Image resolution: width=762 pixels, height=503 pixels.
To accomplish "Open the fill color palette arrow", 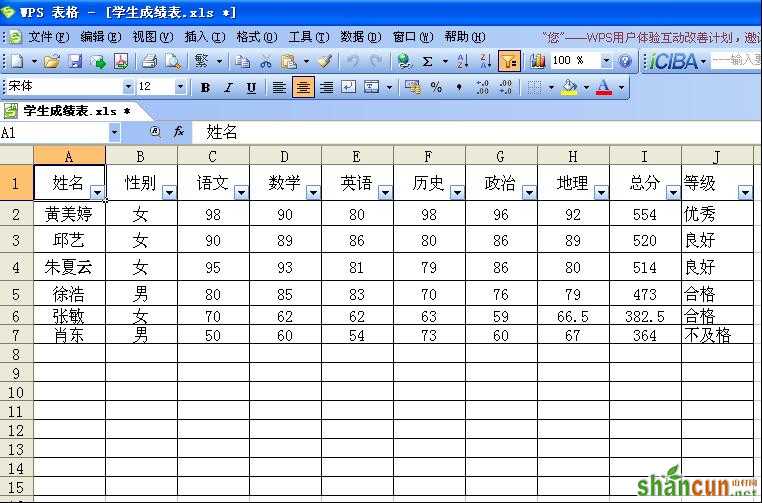I will tap(586, 88).
